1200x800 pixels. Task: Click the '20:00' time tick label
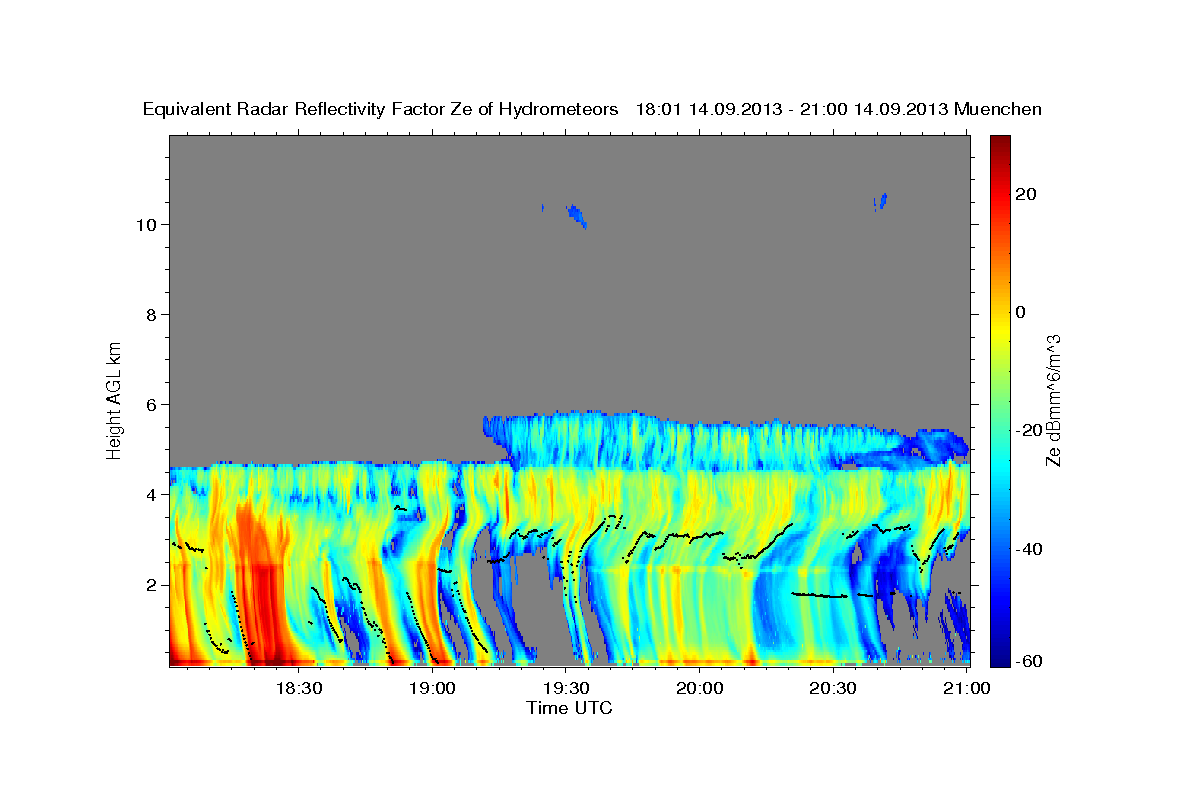click(x=699, y=688)
